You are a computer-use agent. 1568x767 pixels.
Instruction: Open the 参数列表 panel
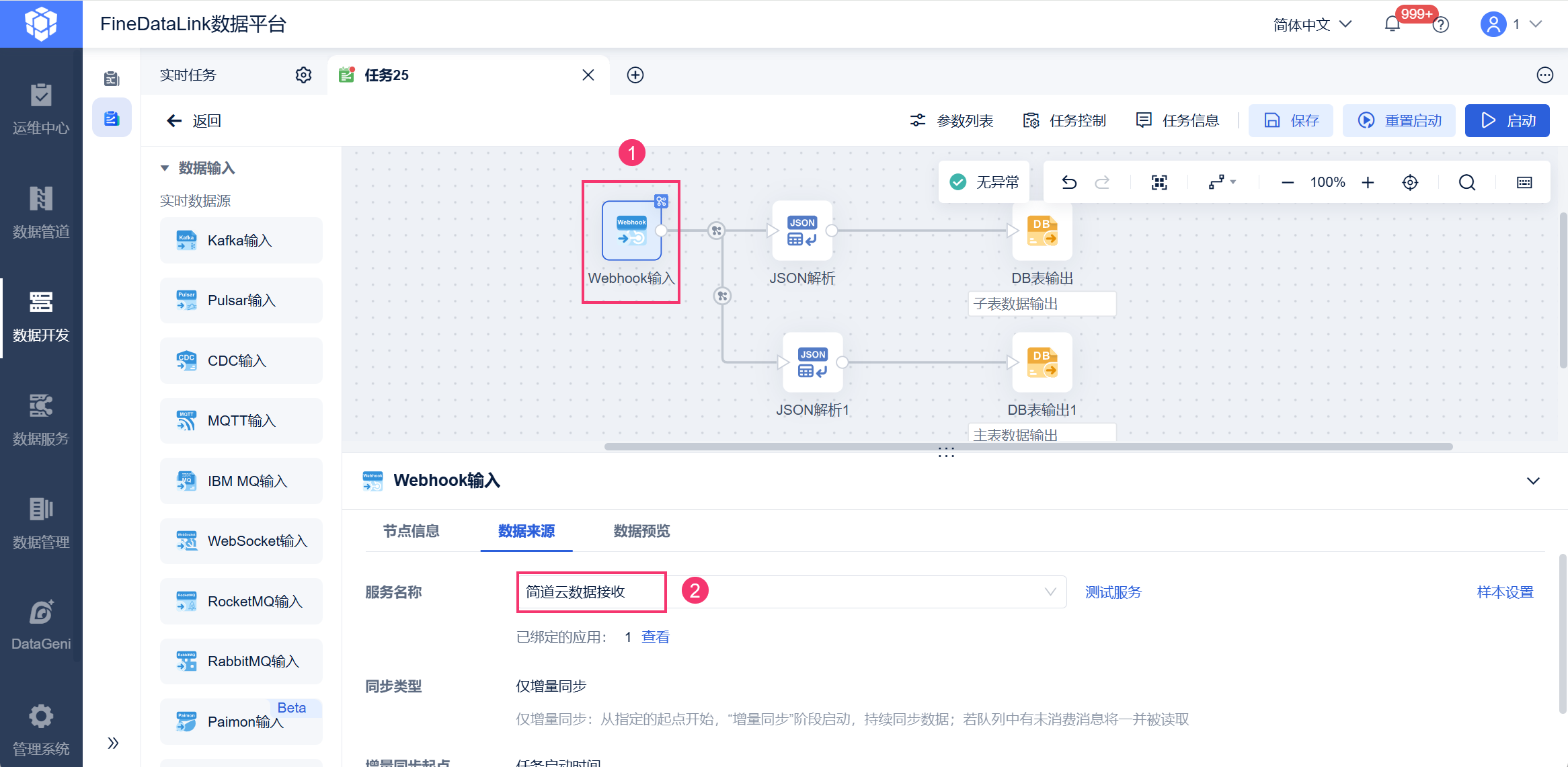(x=951, y=120)
